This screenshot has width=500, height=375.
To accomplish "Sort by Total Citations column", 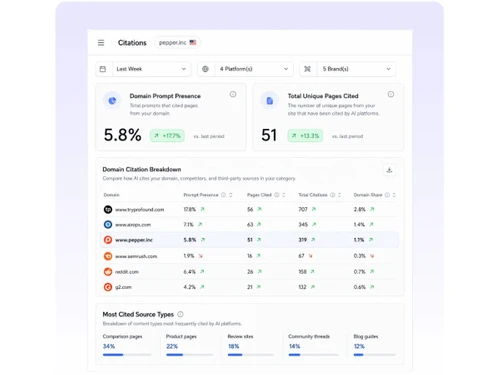I will click(x=339, y=195).
